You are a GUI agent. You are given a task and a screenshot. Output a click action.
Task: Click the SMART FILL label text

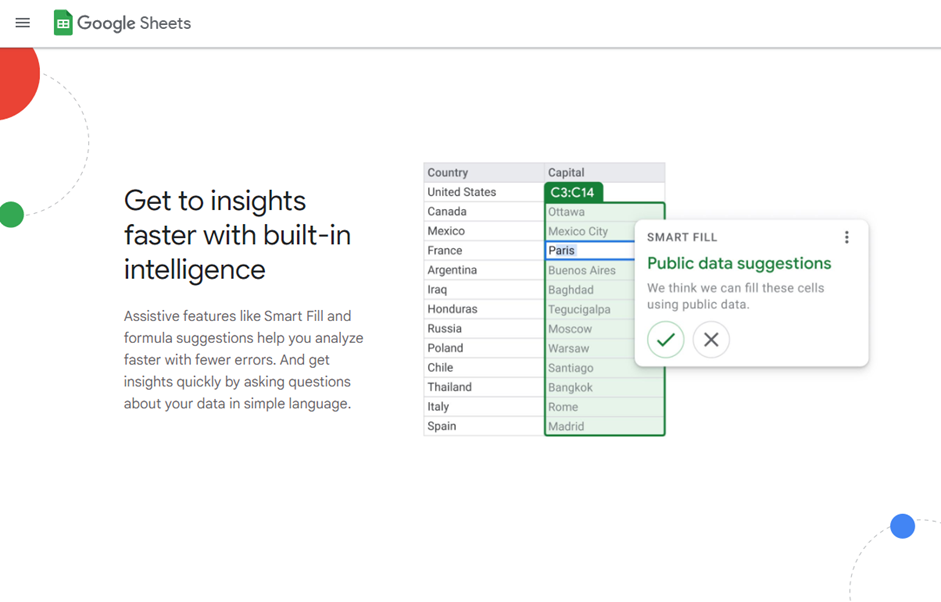[x=682, y=237]
